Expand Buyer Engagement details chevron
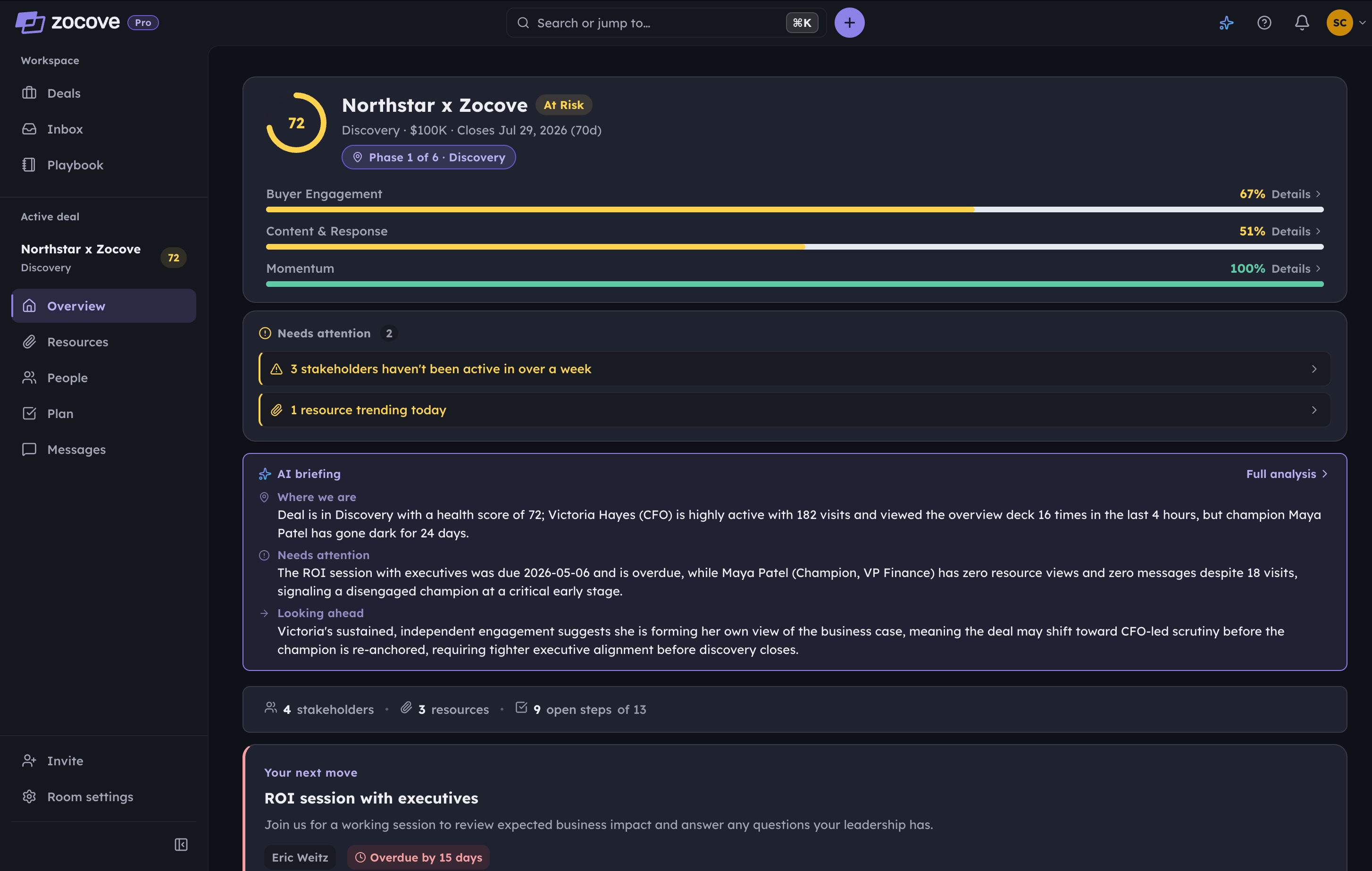The height and width of the screenshot is (871, 1372). click(1318, 194)
